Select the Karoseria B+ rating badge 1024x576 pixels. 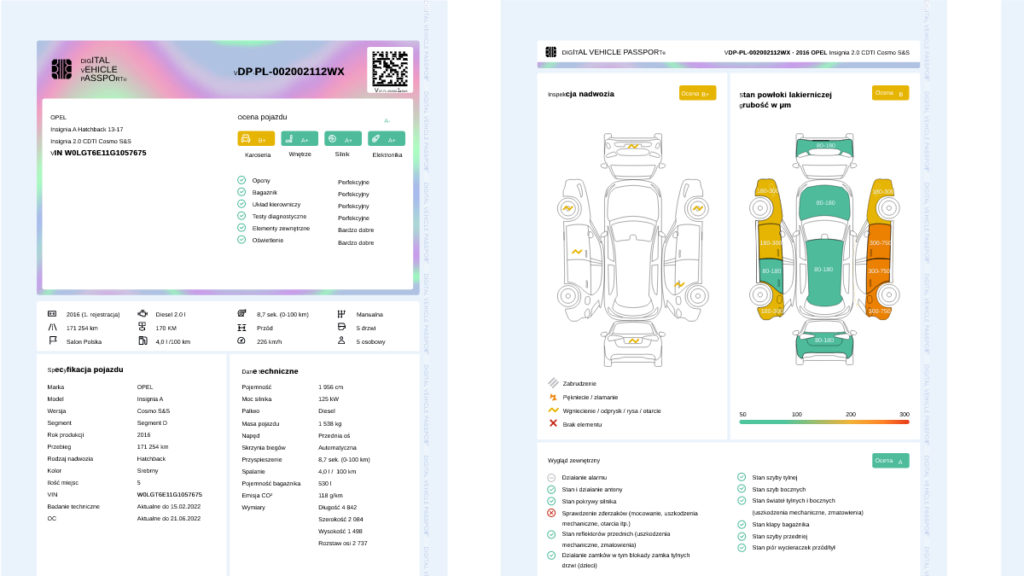click(x=256, y=139)
